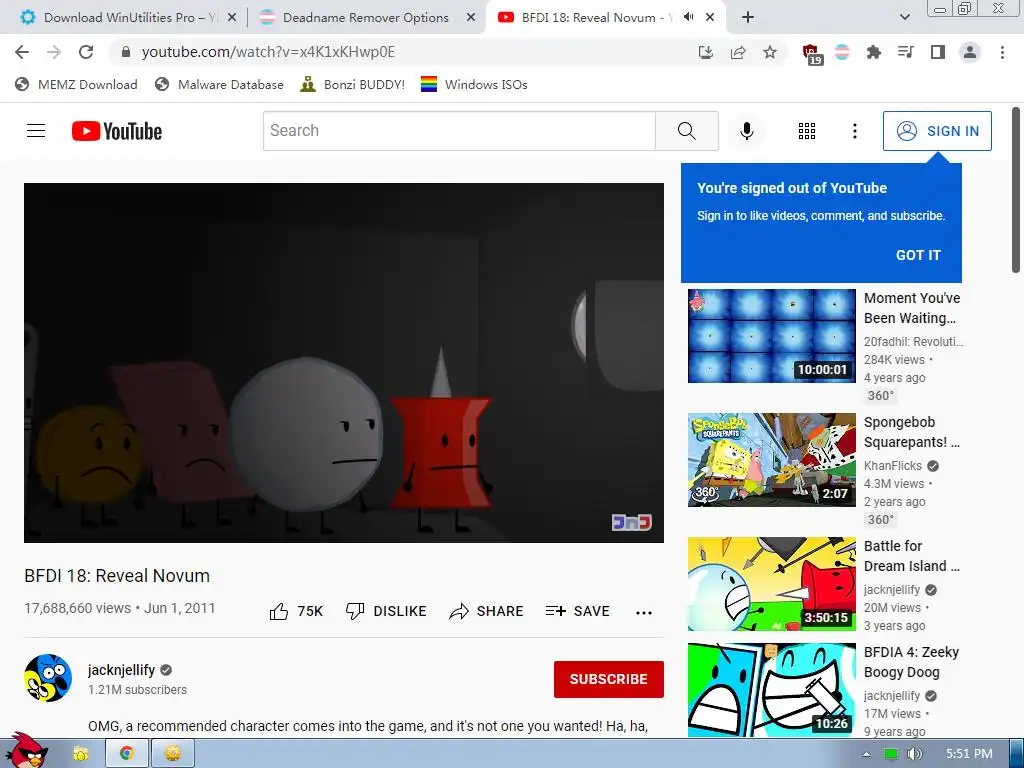Open MEMZ Download bookmark
This screenshot has height=768, width=1024.
76,84
